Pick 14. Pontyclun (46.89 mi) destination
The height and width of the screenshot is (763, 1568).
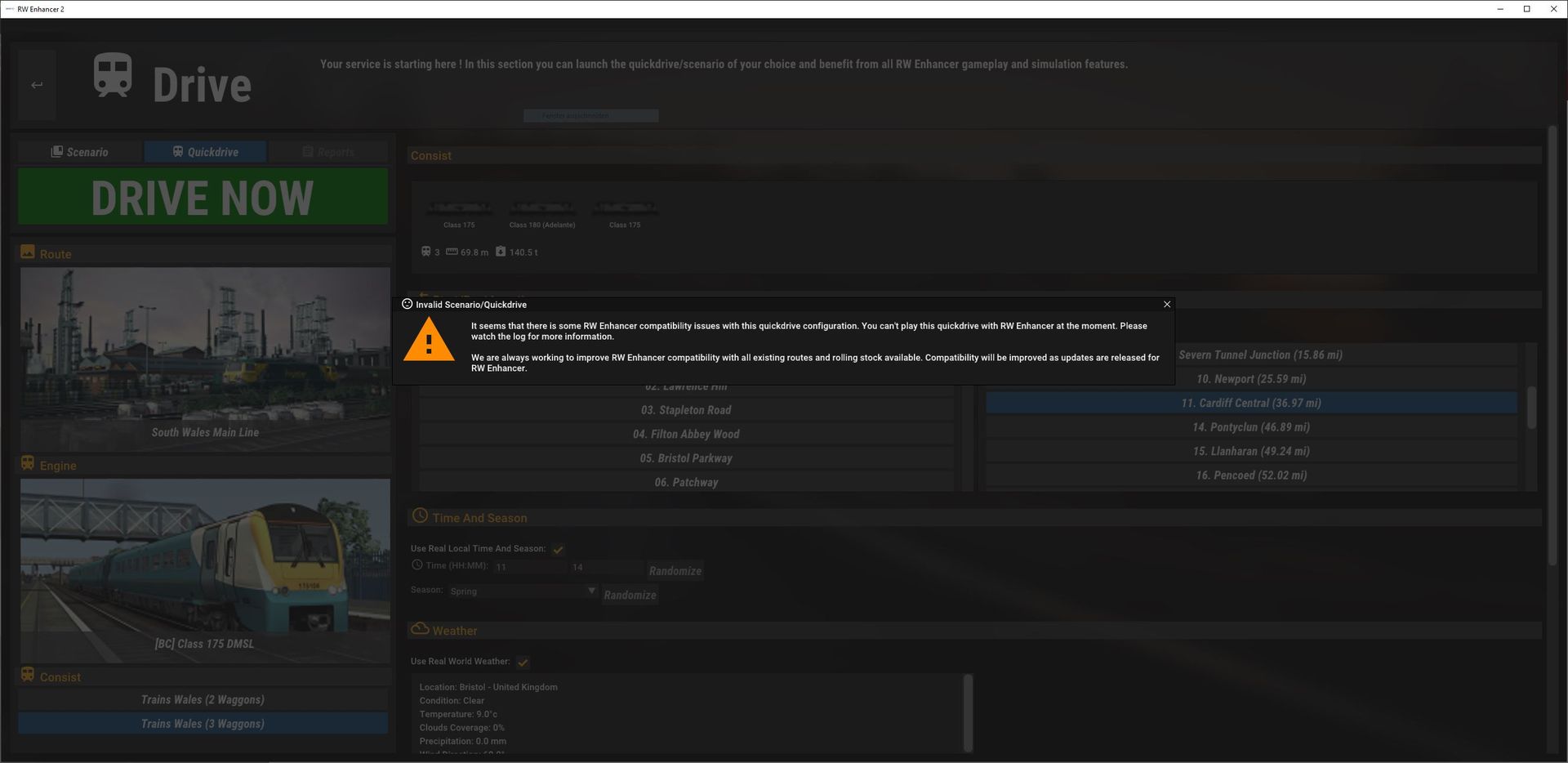click(x=1251, y=427)
